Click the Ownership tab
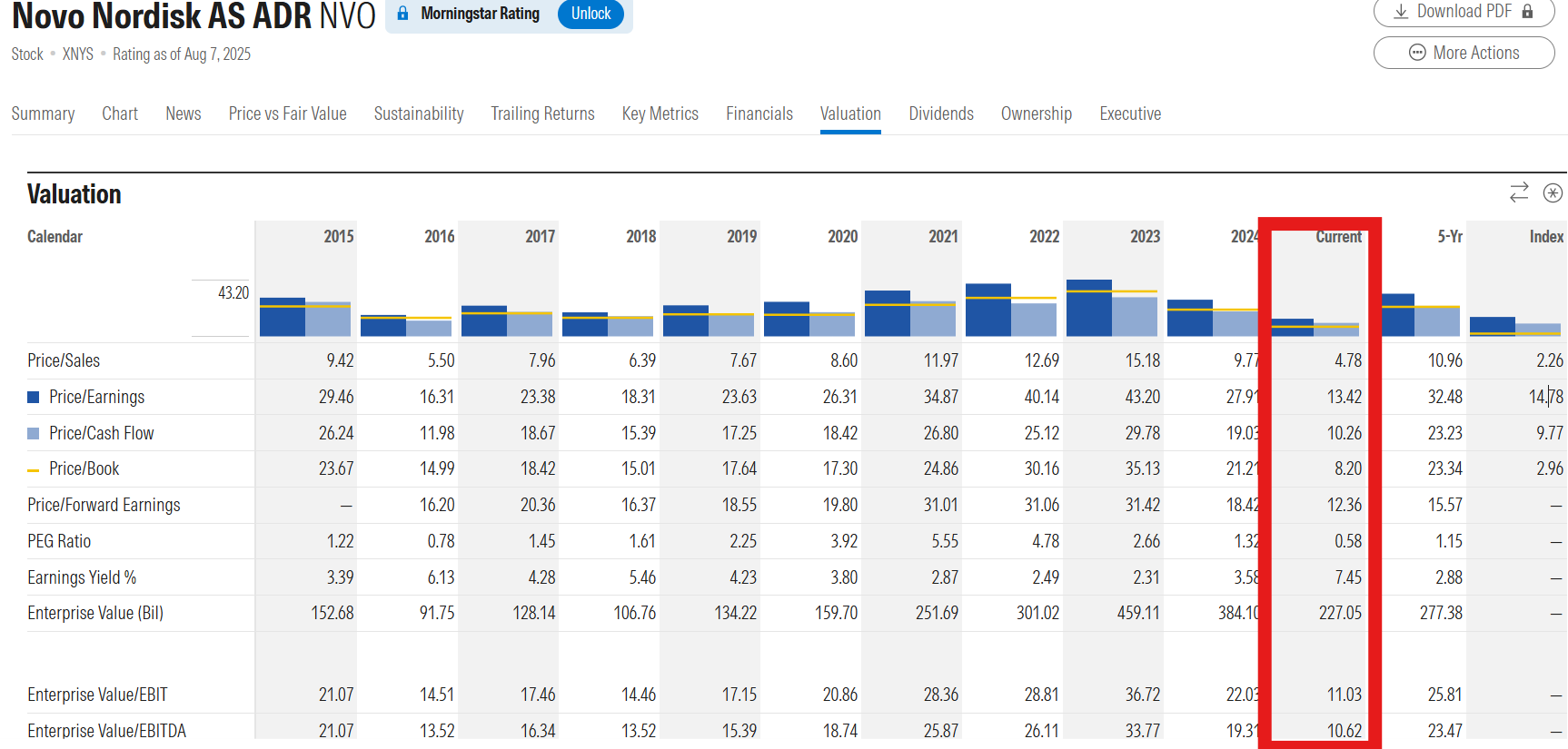Image resolution: width=1568 pixels, height=749 pixels. click(x=1036, y=113)
